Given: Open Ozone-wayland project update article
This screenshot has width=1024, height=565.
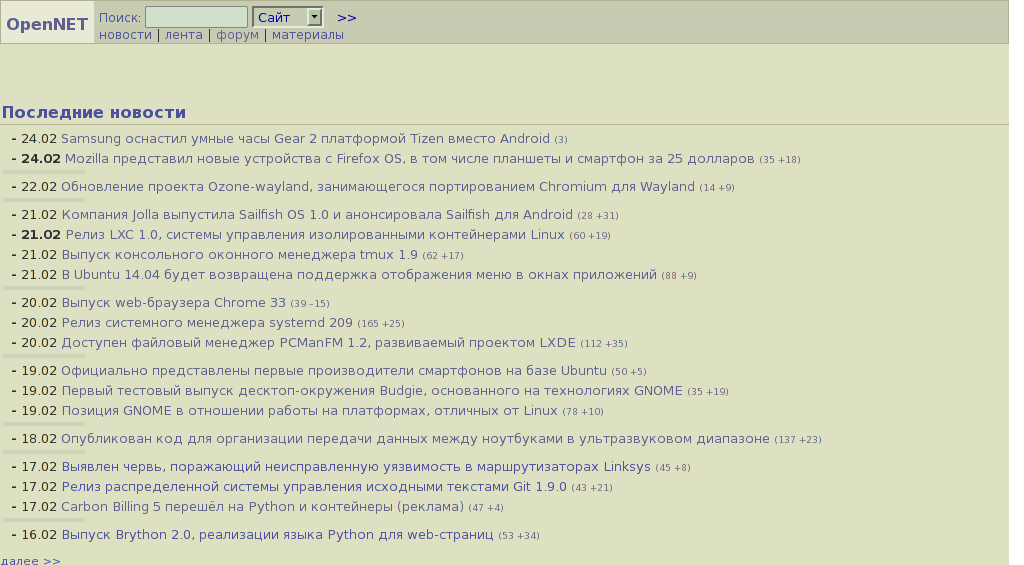Looking at the screenshot, I should pyautogui.click(x=377, y=187).
